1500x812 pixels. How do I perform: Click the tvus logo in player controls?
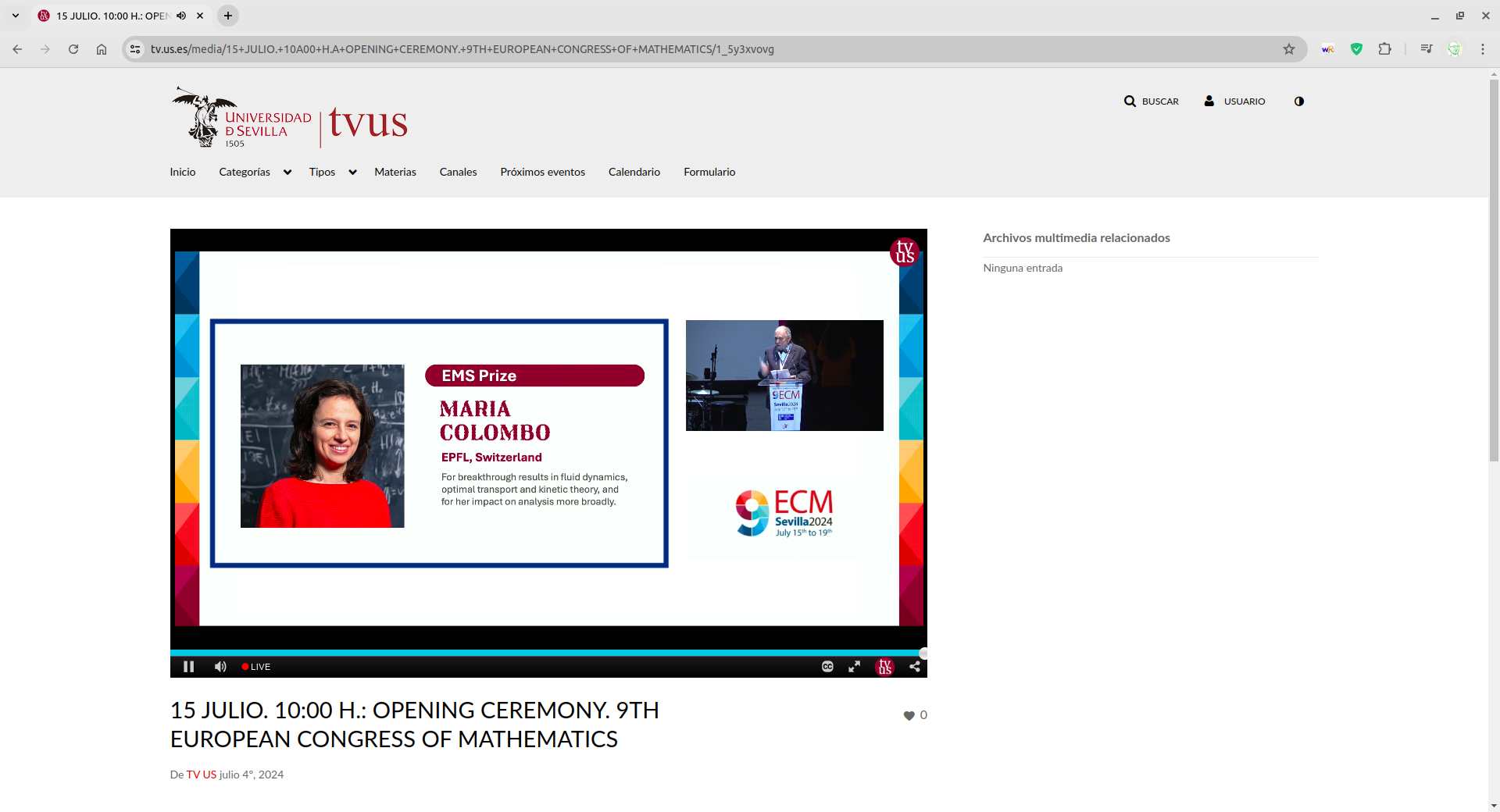coord(884,667)
